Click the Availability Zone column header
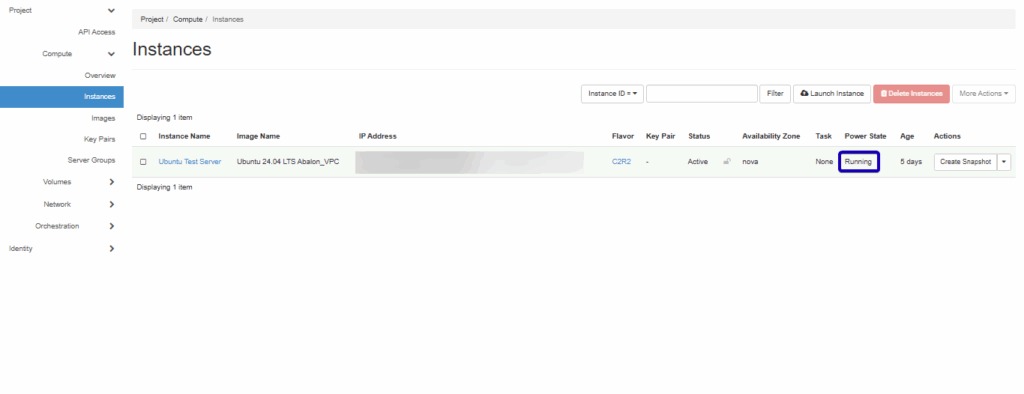The width and height of the screenshot is (1024, 394). [x=771, y=136]
